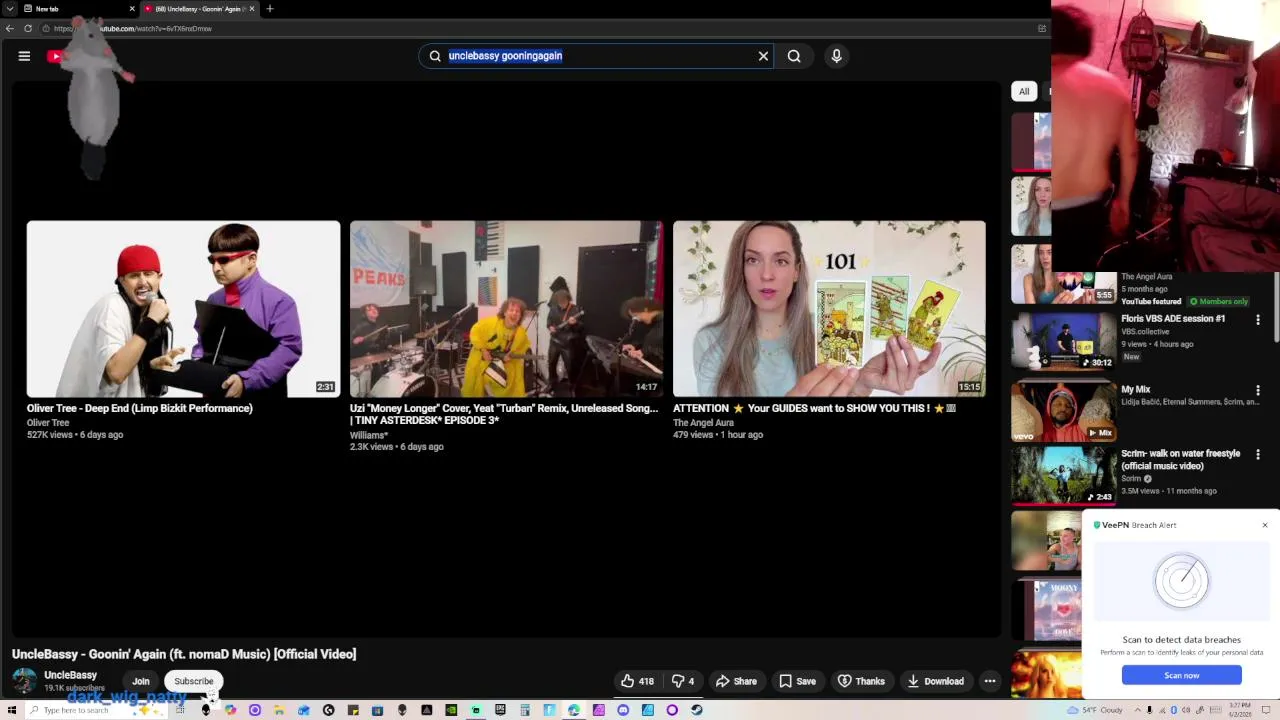Open The Angel Aura channel under ATTENTION video
Viewport: 1280px width, 720px height.
(x=703, y=423)
